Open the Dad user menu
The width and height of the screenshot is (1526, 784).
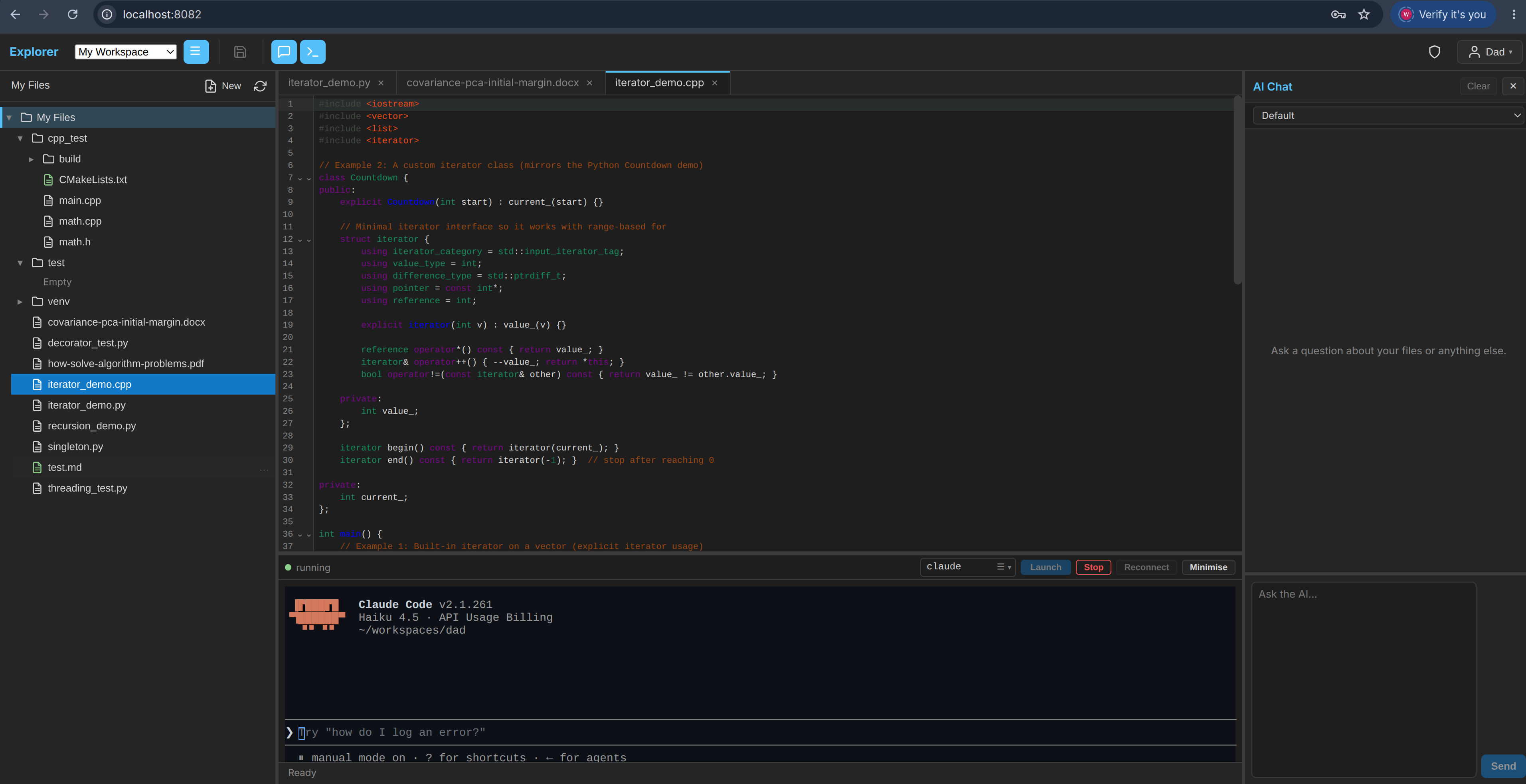(1490, 52)
